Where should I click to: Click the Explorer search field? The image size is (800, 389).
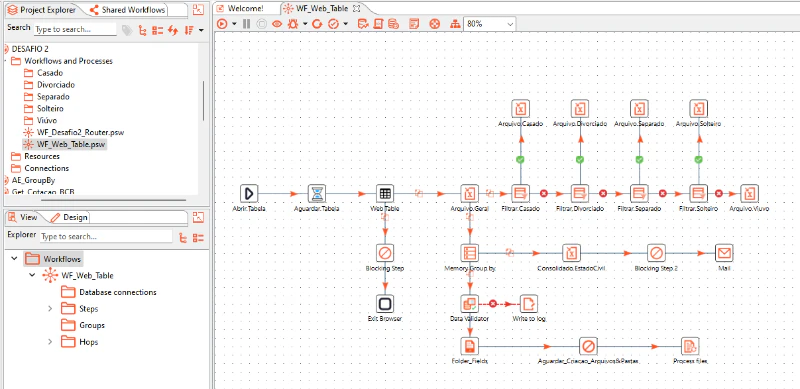(106, 236)
